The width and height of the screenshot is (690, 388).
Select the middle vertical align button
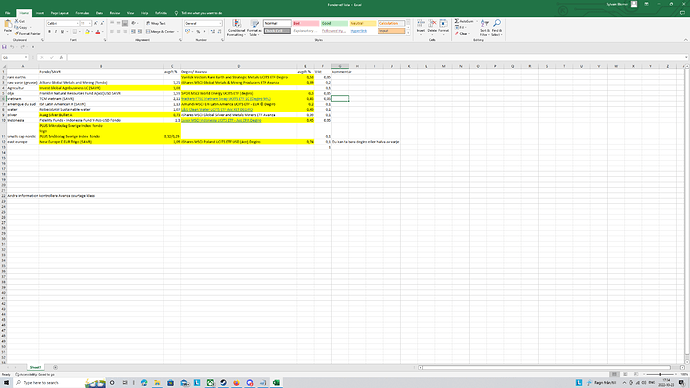point(118,23)
